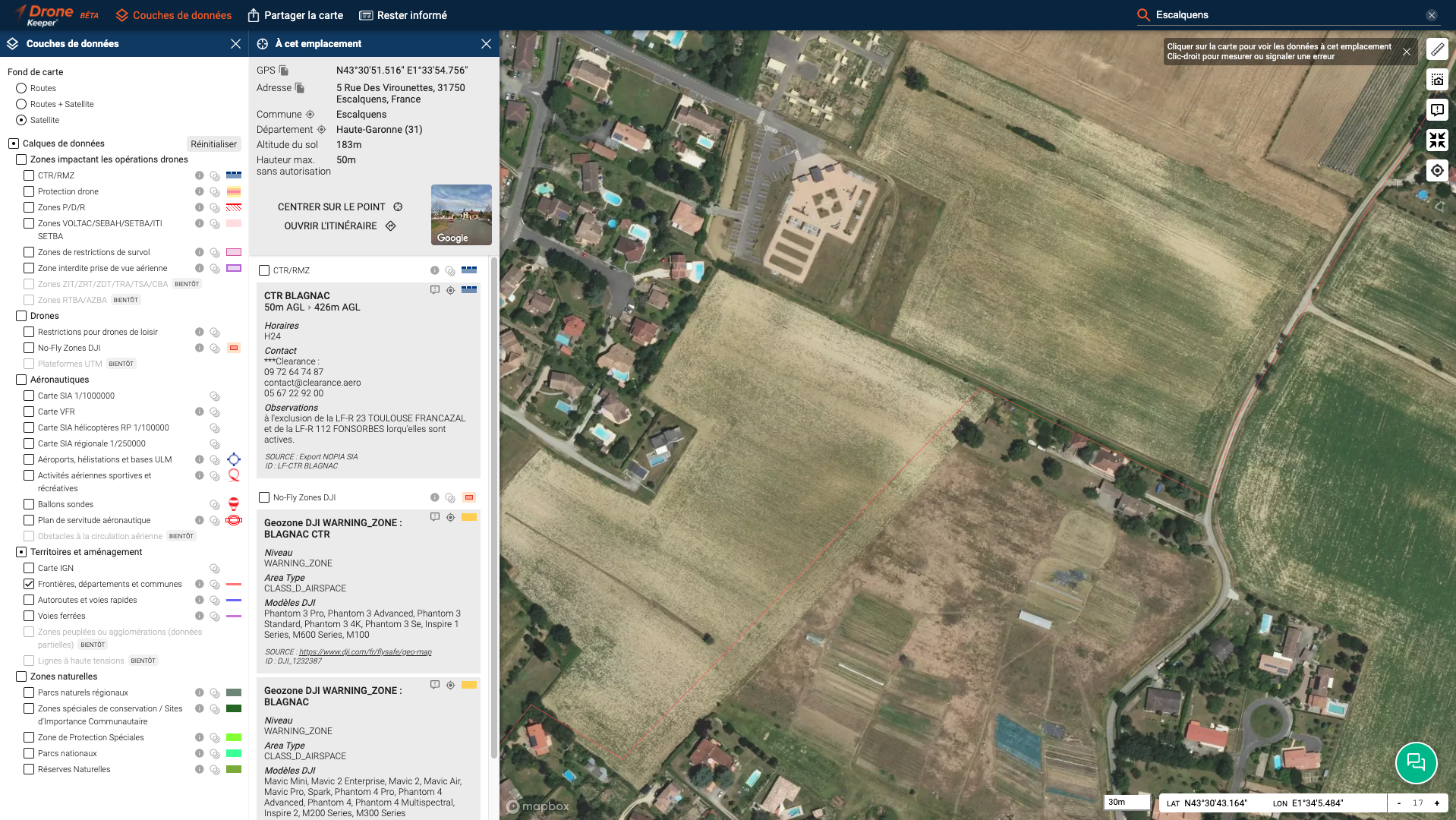This screenshot has width=1456, height=820.
Task: Click CENTRER SUR LE POINT
Action: (340, 207)
